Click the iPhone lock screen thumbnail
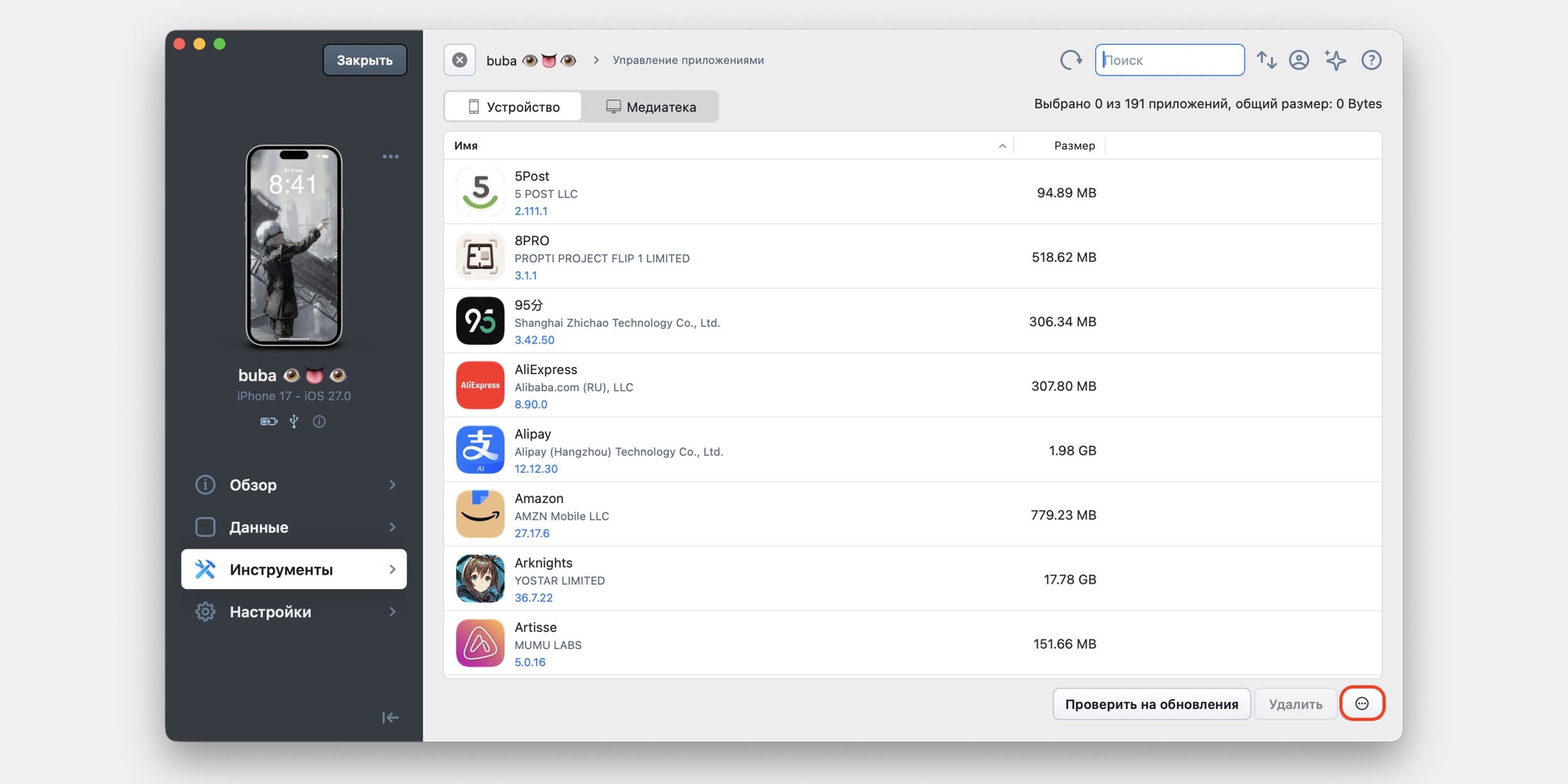The image size is (1568, 784). pos(294,246)
